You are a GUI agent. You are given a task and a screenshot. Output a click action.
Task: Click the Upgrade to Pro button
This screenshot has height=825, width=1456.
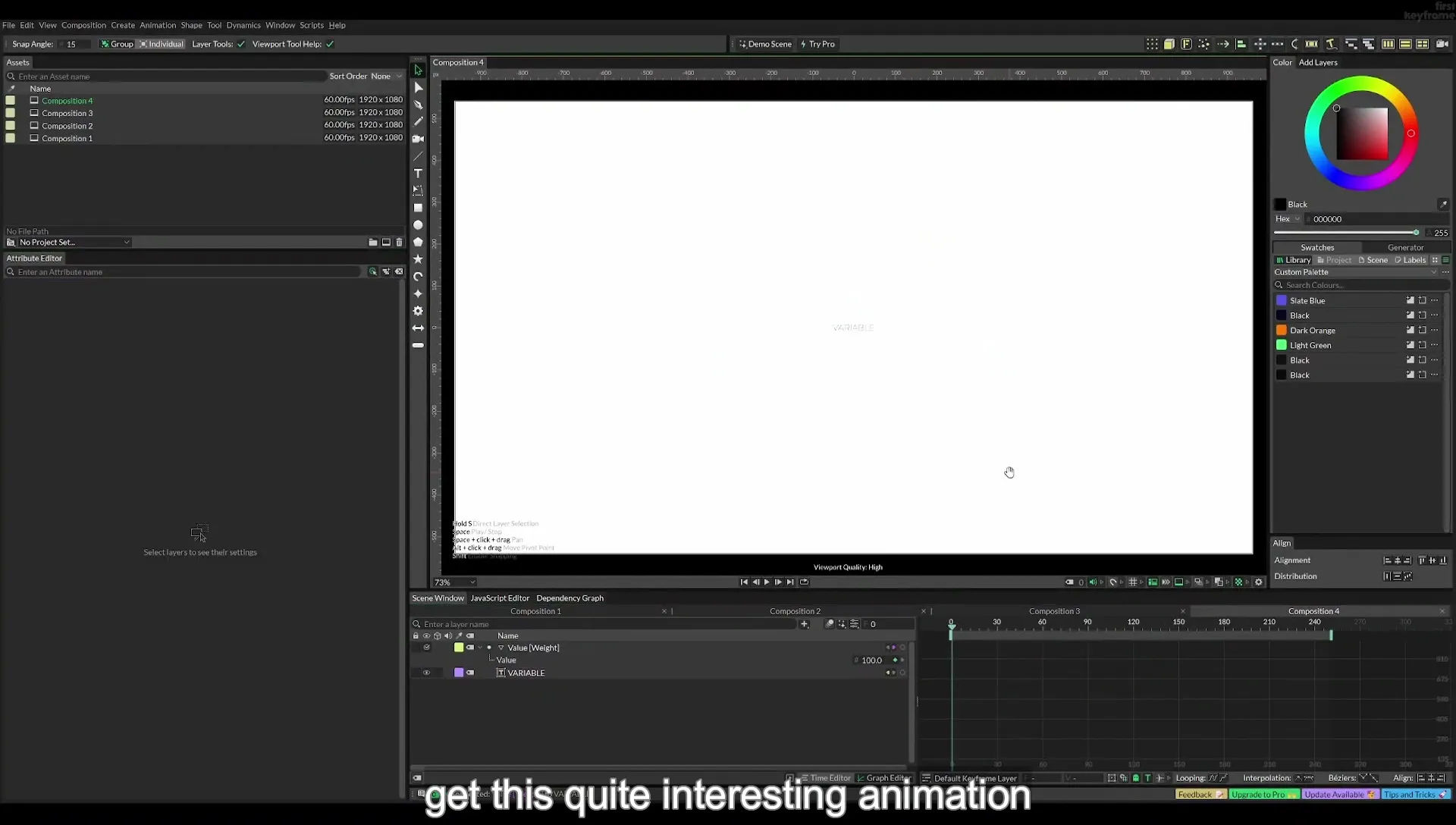[x=1263, y=795]
